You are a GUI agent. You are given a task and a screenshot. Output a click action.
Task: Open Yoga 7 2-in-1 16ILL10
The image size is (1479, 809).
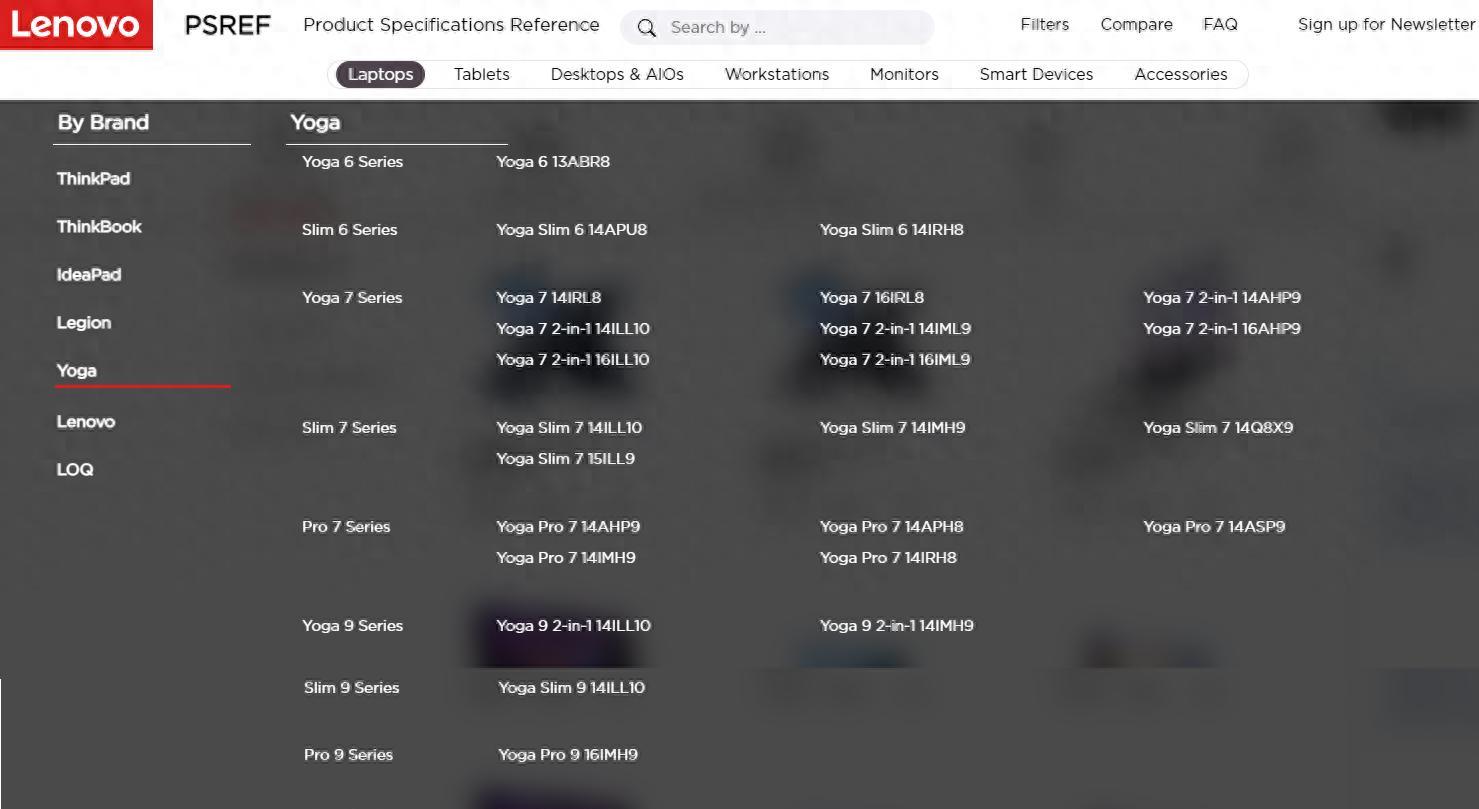(573, 359)
